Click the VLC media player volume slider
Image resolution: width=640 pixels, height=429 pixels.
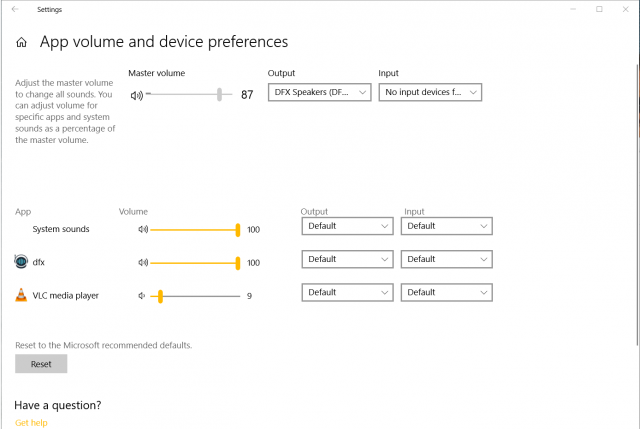pos(195,296)
